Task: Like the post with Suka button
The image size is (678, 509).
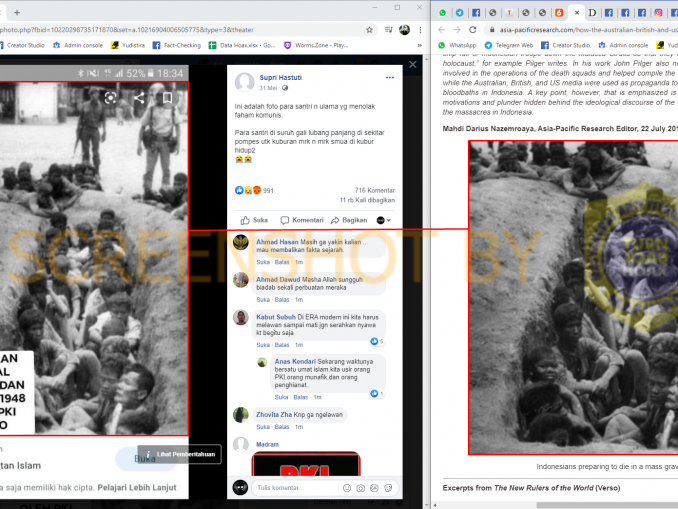Action: pyautogui.click(x=254, y=220)
